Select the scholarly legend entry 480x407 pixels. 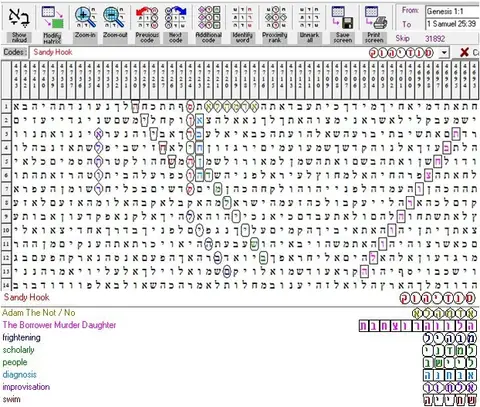[18, 350]
